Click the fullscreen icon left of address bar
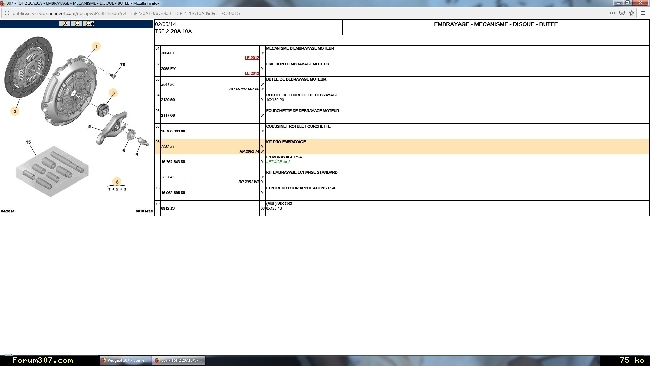Screen dimensions: 650x366 7,13
